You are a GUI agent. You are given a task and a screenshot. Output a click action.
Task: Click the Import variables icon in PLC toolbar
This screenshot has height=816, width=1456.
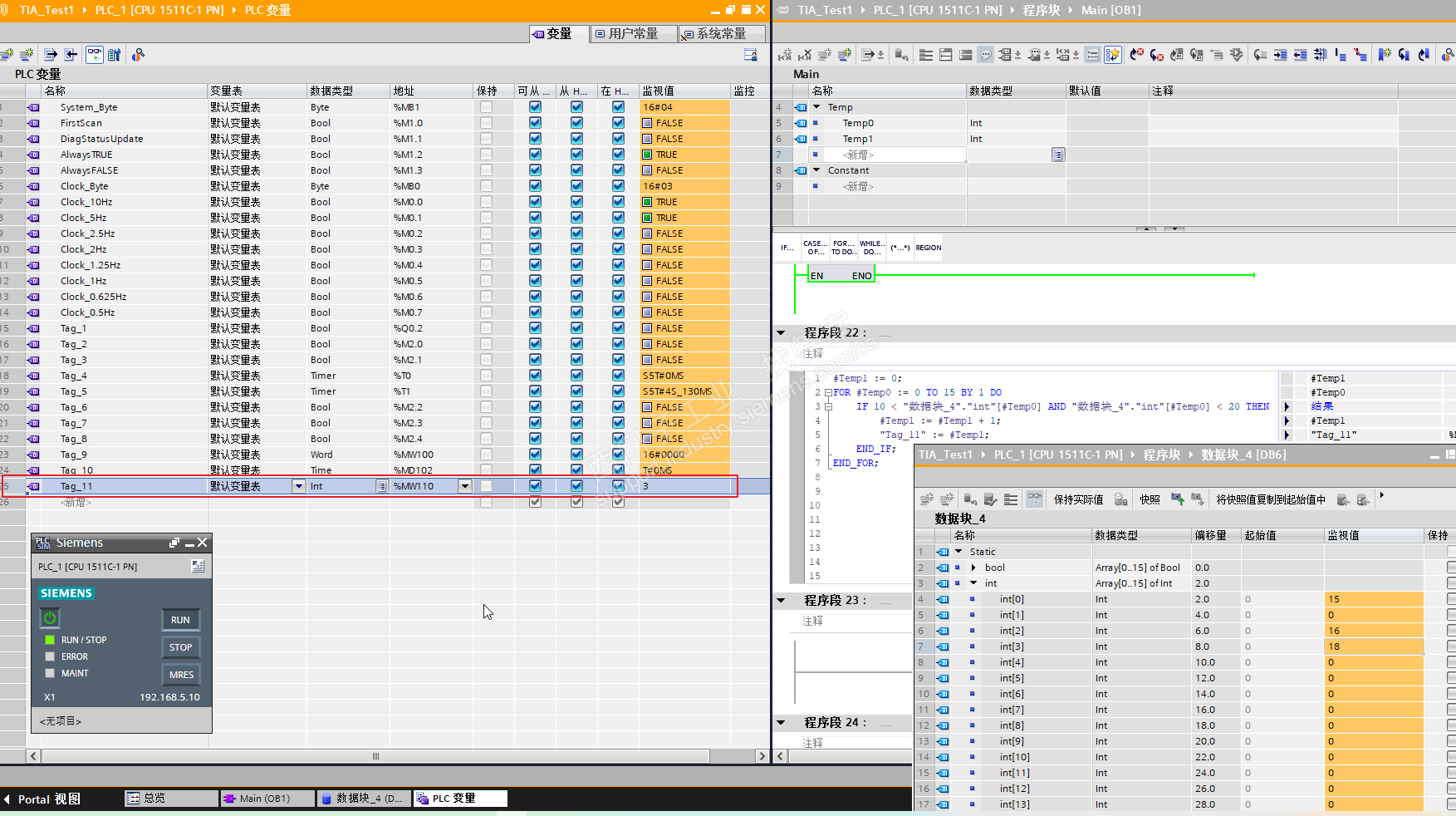71,55
